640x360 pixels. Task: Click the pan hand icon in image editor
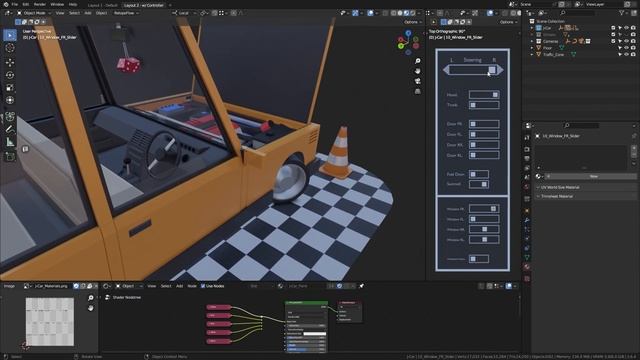pos(91,308)
